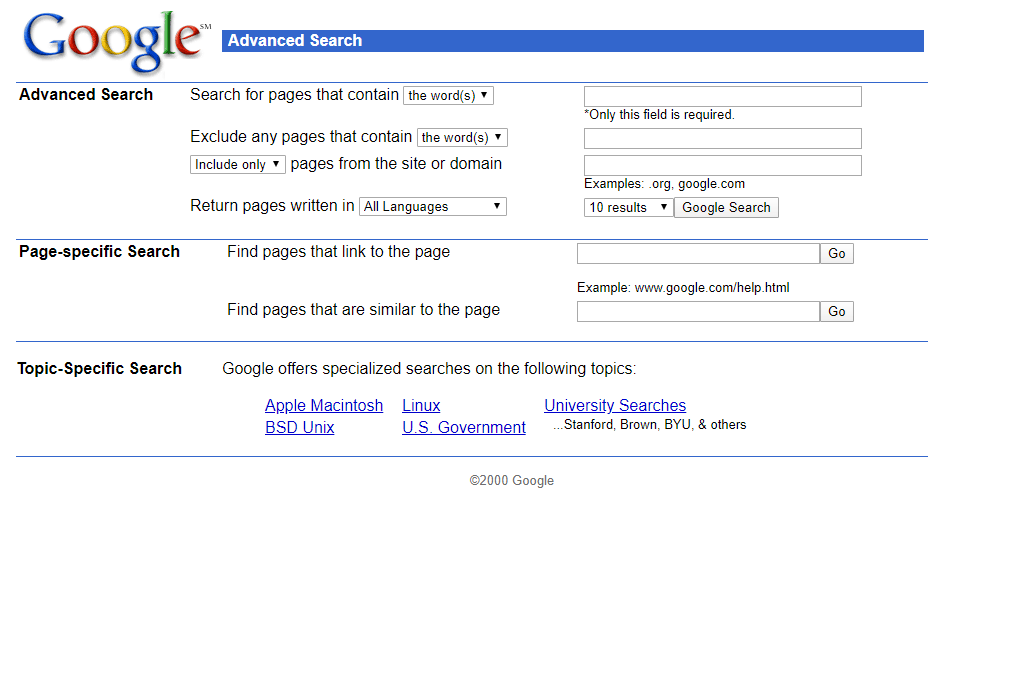Click the 'Search for pages that contain' label
Viewport: 1024px width, 700px height.
point(295,95)
